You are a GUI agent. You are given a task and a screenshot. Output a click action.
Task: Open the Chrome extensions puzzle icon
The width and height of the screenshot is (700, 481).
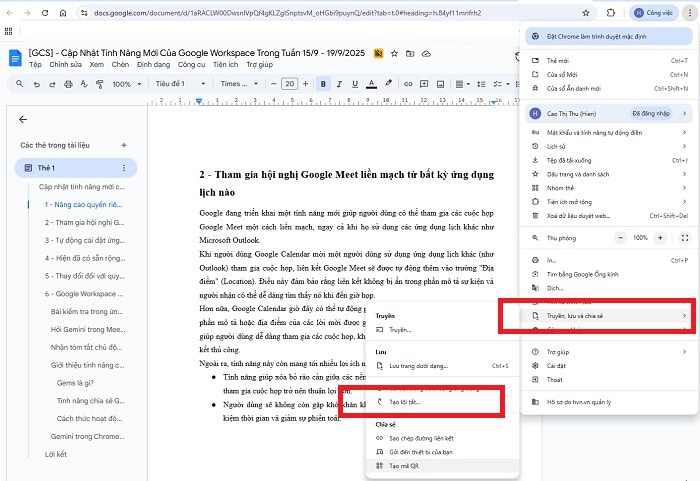[x=611, y=15]
